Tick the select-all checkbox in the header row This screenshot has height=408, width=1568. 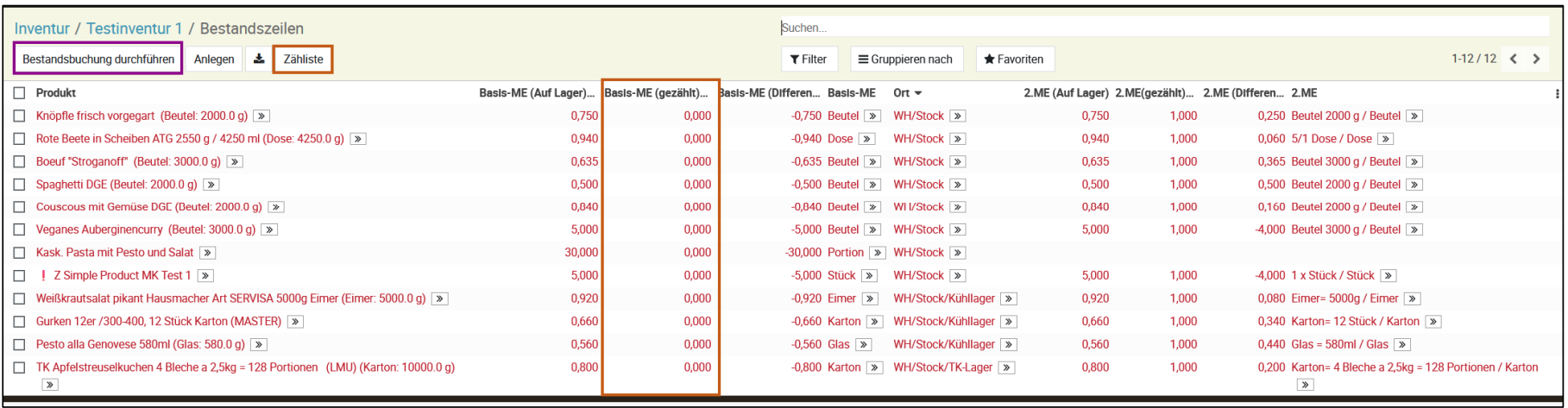click(19, 93)
